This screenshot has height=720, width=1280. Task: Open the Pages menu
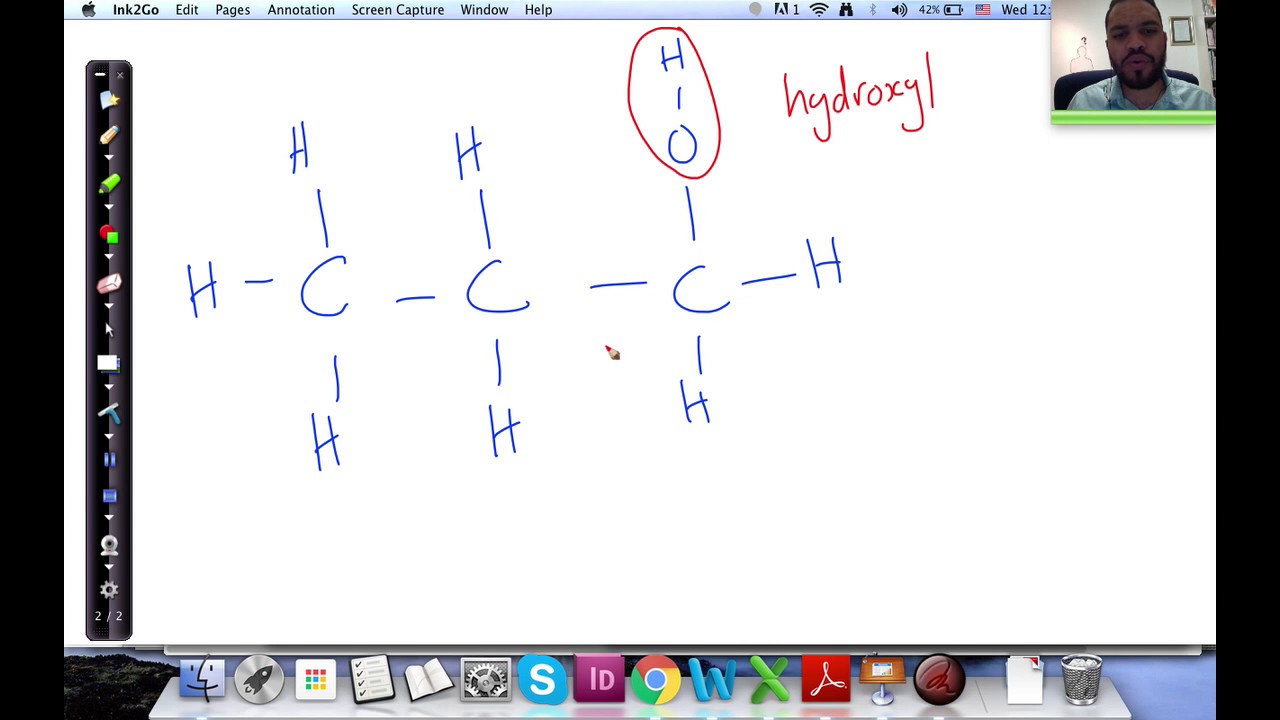point(233,10)
